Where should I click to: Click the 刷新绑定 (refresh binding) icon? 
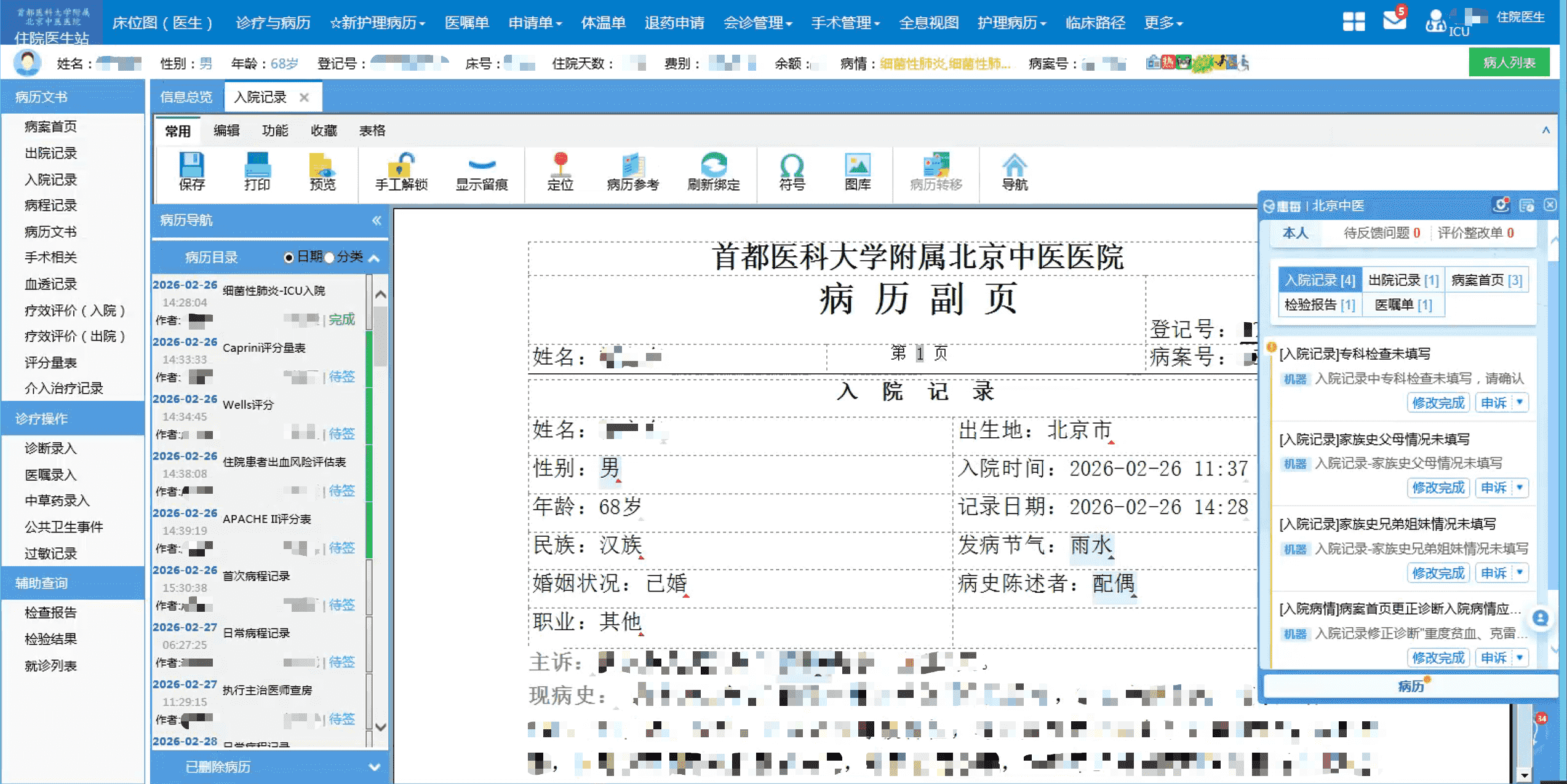(714, 174)
